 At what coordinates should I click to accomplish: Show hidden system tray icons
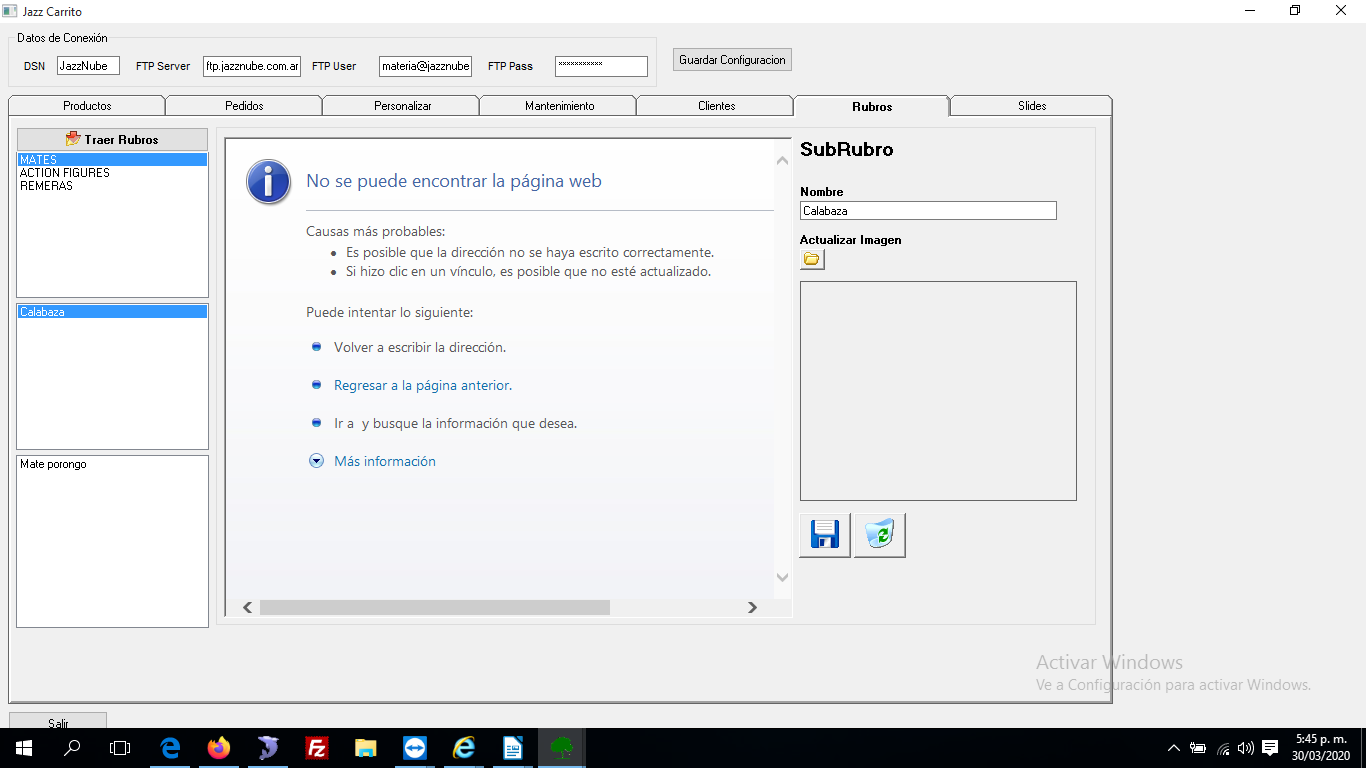[x=1174, y=748]
